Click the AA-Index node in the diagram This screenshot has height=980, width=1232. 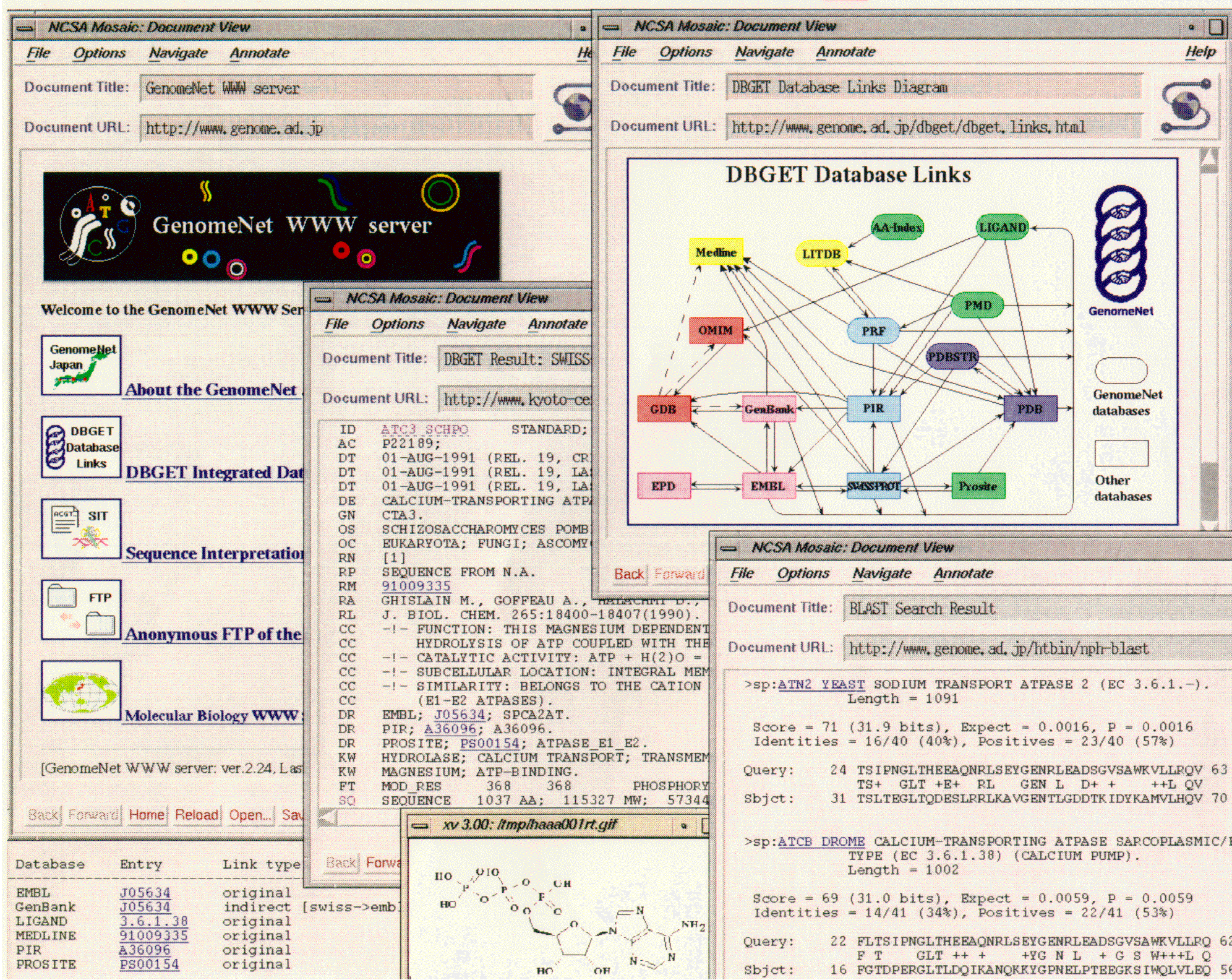(897, 228)
